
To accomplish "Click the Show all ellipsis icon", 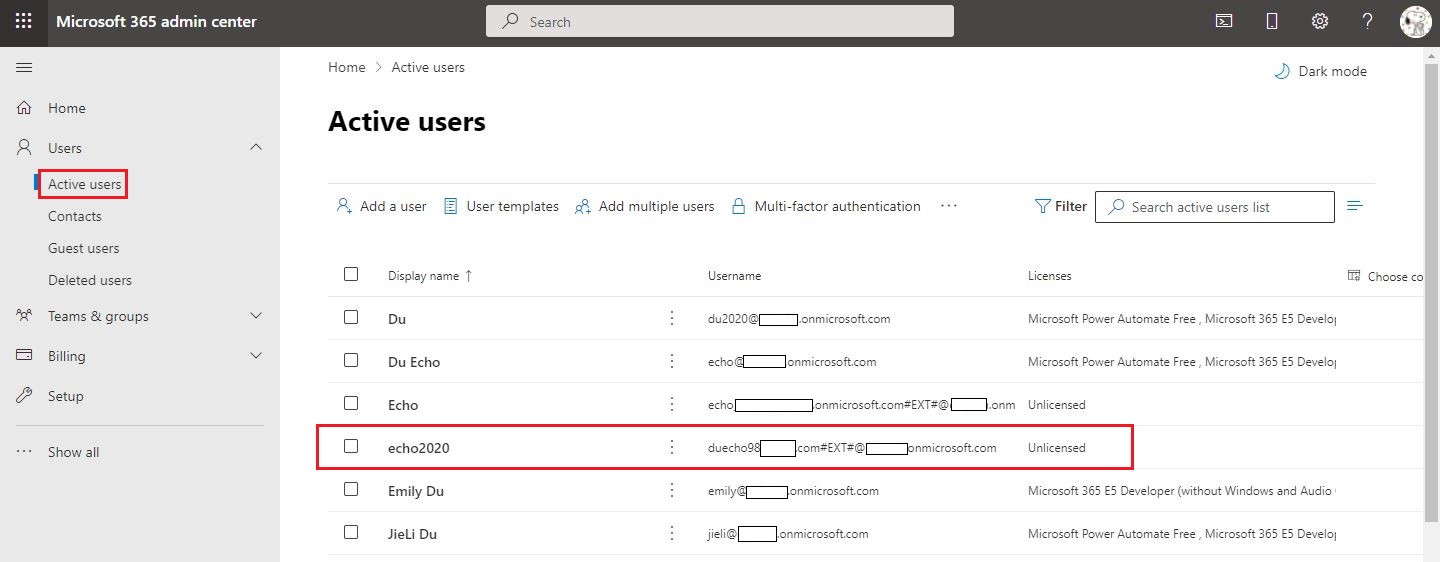I will point(24,452).
